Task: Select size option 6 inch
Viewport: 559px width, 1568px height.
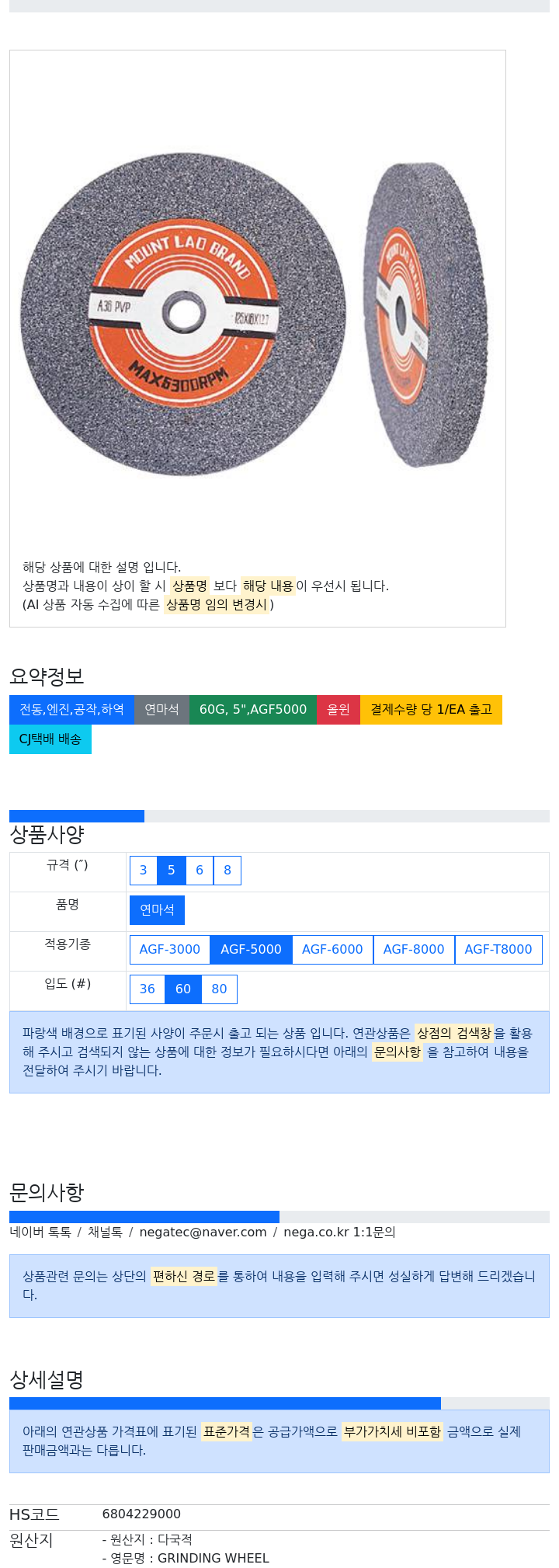Action: (200, 871)
